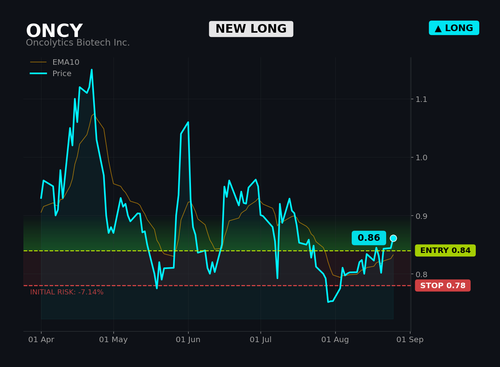Click the 01 Aug axis label

335,339
